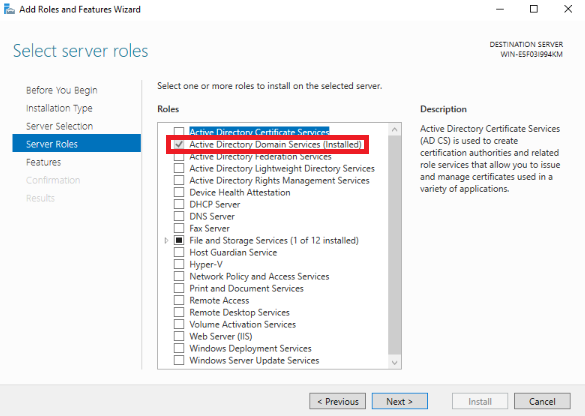The height and width of the screenshot is (416, 585).
Task: Check Volume Activation Services box
Action: pos(179,324)
